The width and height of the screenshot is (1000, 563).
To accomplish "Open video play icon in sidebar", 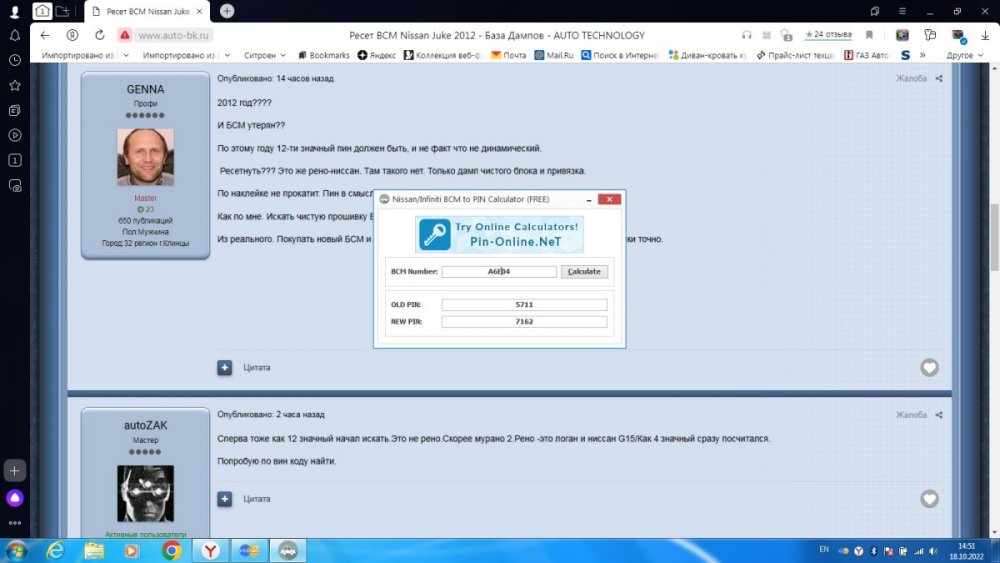I will (x=15, y=135).
